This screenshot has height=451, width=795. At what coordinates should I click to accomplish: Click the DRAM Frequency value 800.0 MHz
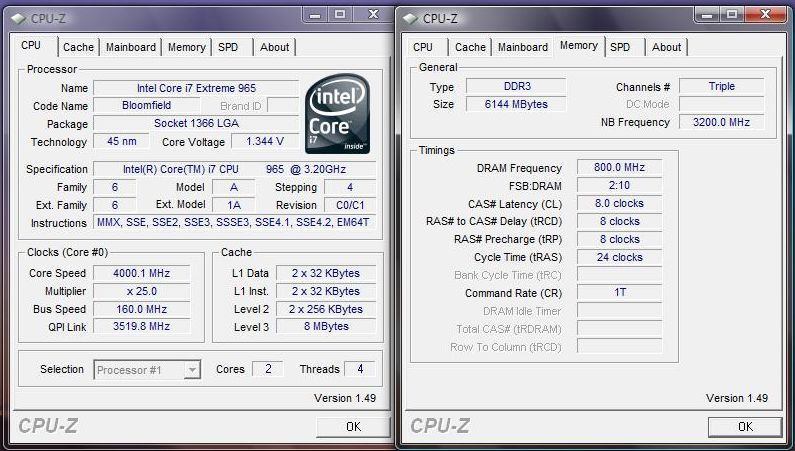pos(620,167)
